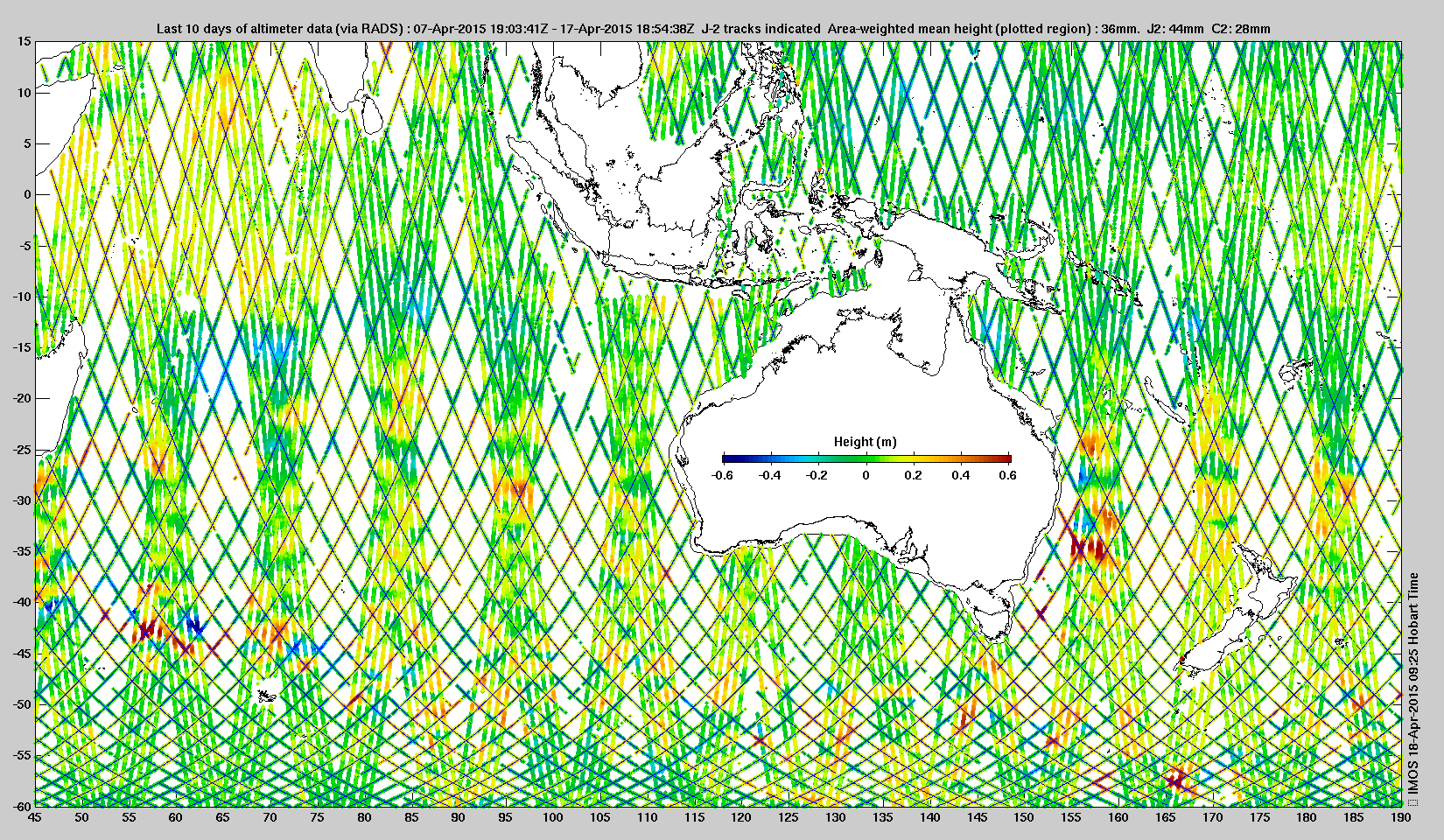
Task: Select the '17-Apr-2015 18:54:38Z' end timestamp in title
Action: 627,29
